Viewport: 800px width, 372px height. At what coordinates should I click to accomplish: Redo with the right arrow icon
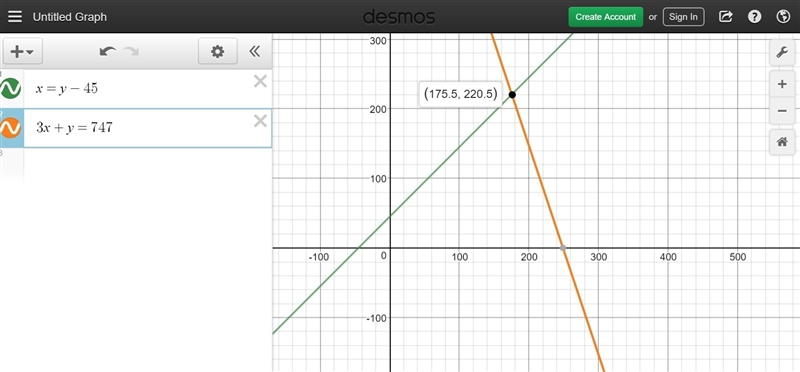(131, 52)
